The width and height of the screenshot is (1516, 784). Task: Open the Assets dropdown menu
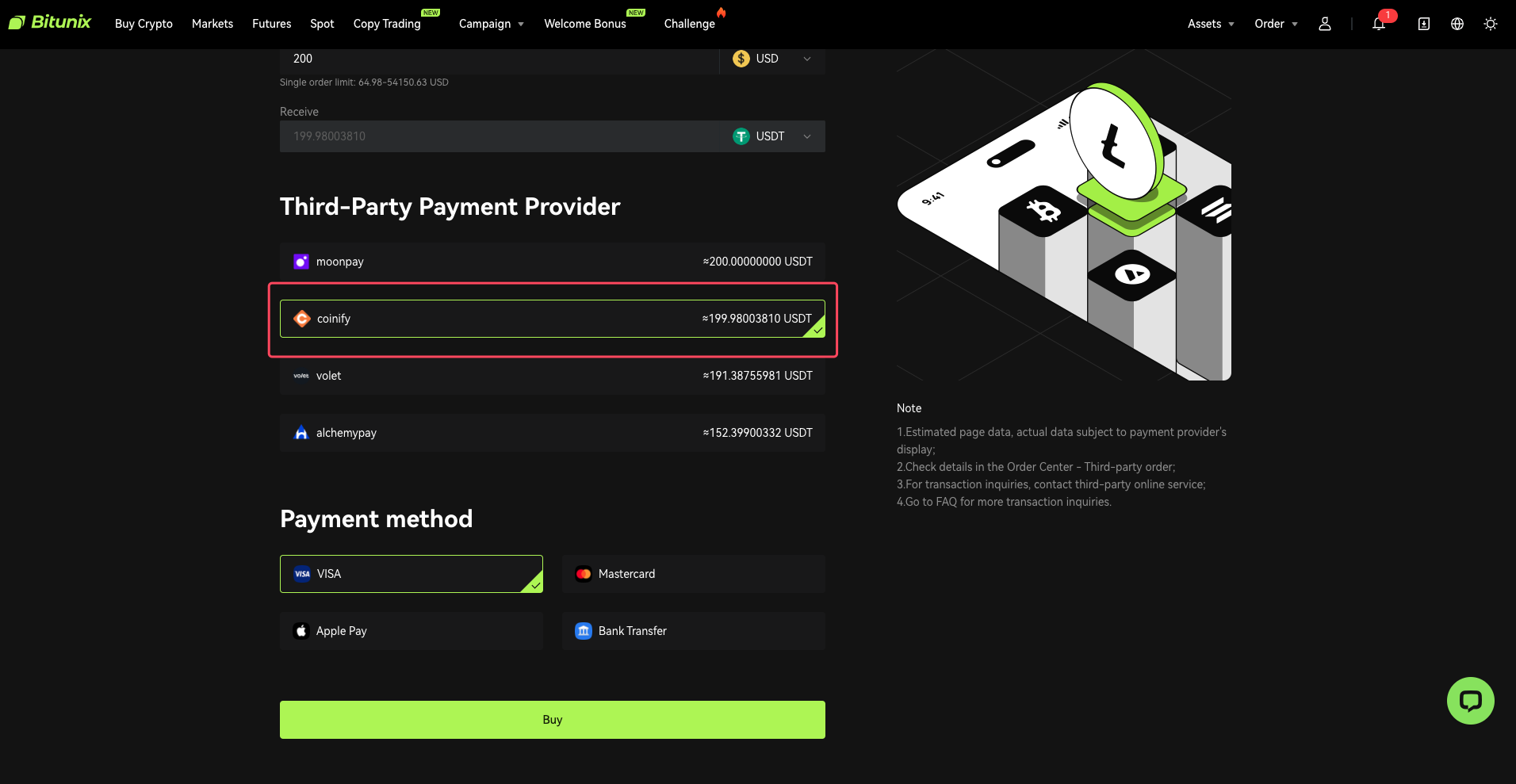(x=1211, y=24)
